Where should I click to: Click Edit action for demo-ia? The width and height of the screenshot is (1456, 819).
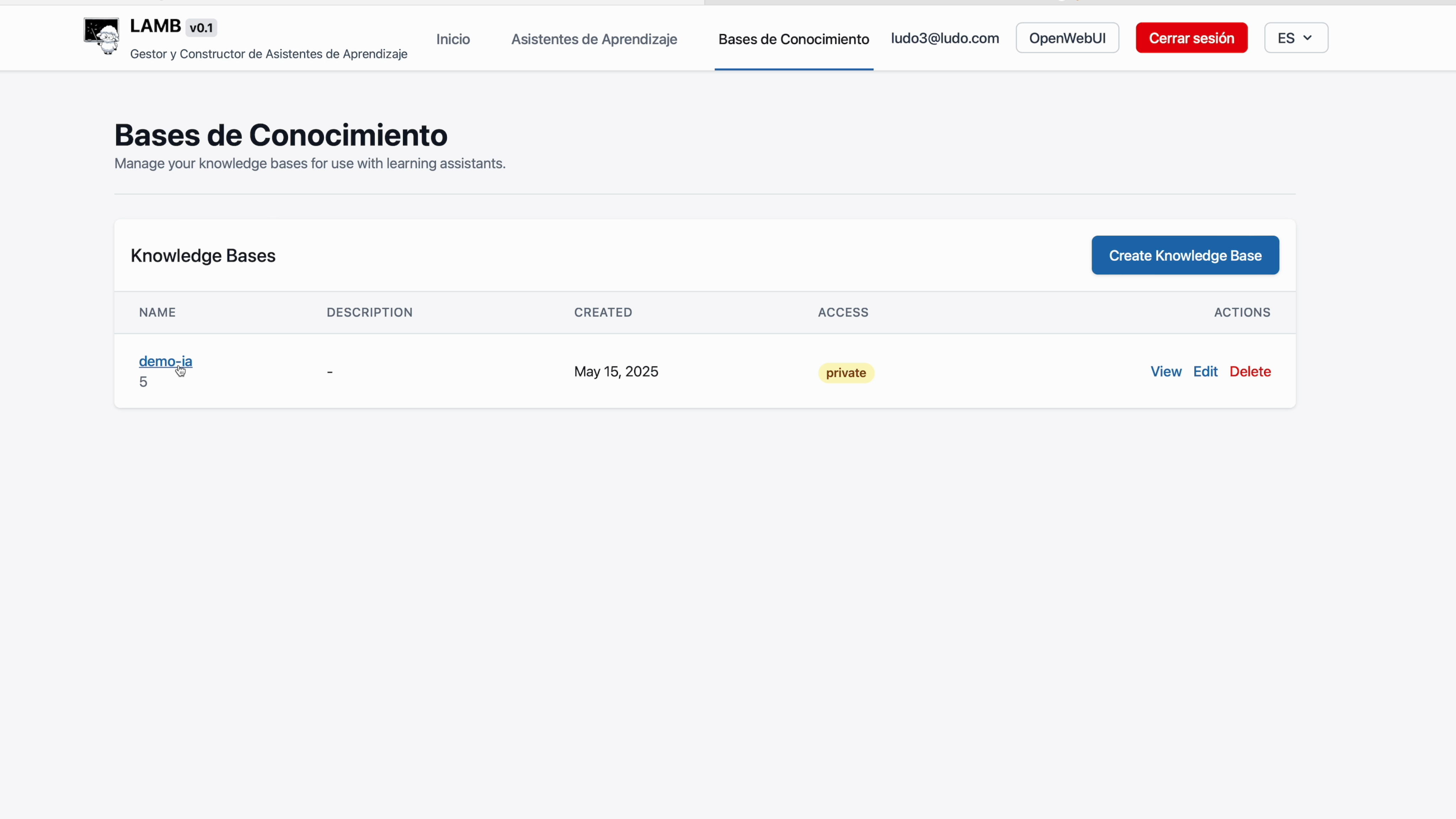1205,371
